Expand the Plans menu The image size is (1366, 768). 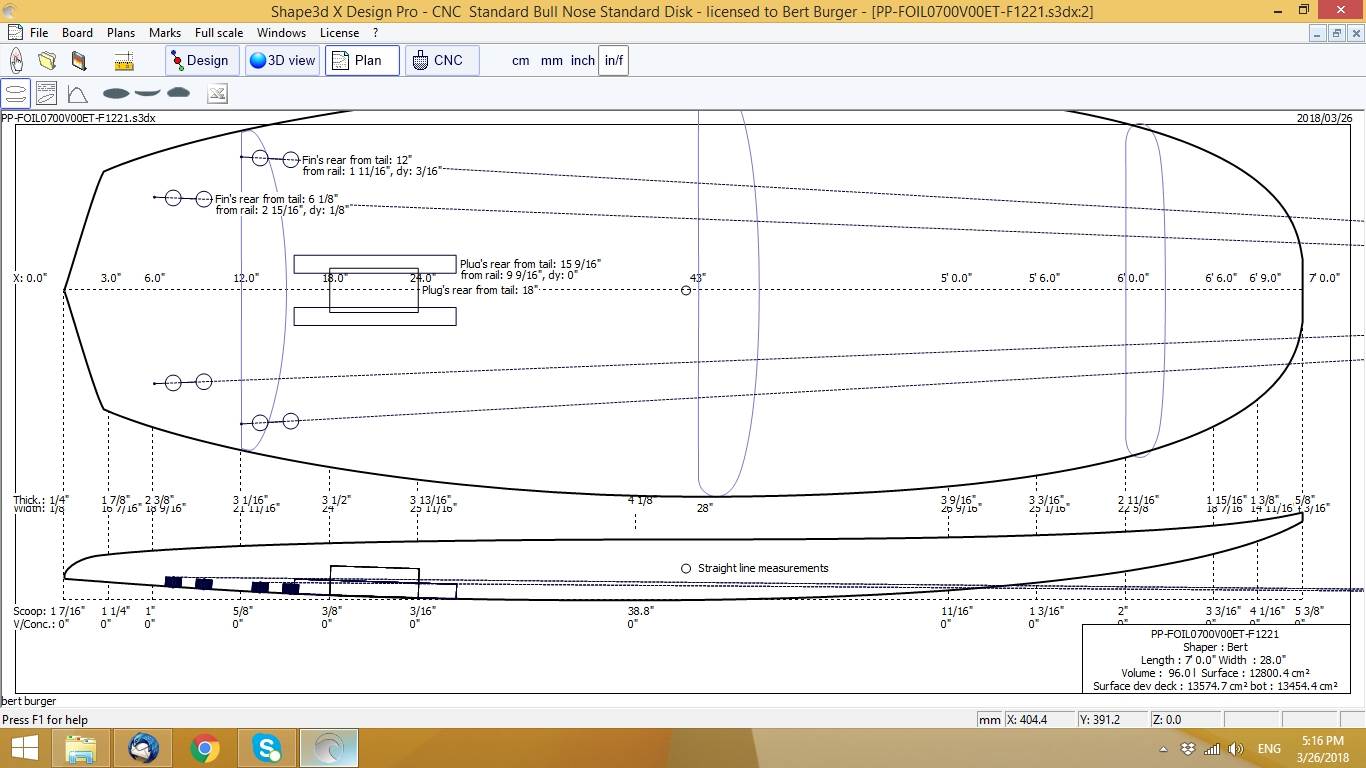tap(121, 33)
